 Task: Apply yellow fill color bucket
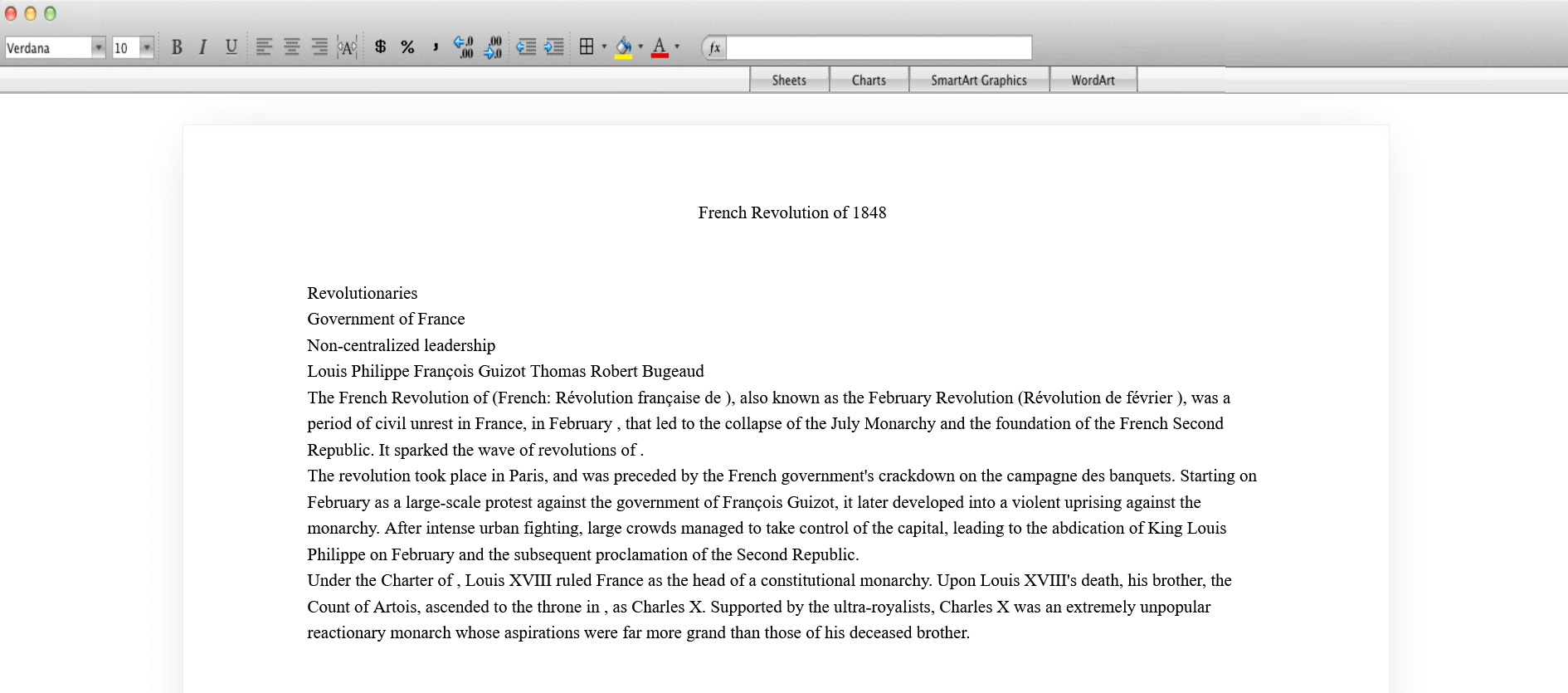point(624,48)
